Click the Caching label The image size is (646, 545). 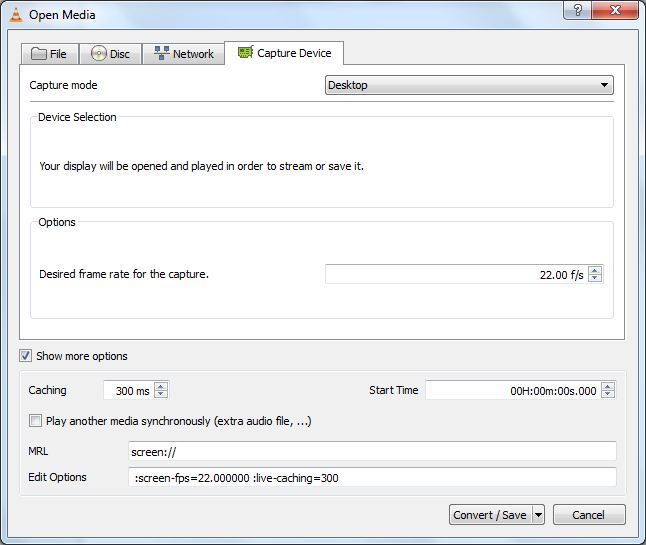pos(47,390)
